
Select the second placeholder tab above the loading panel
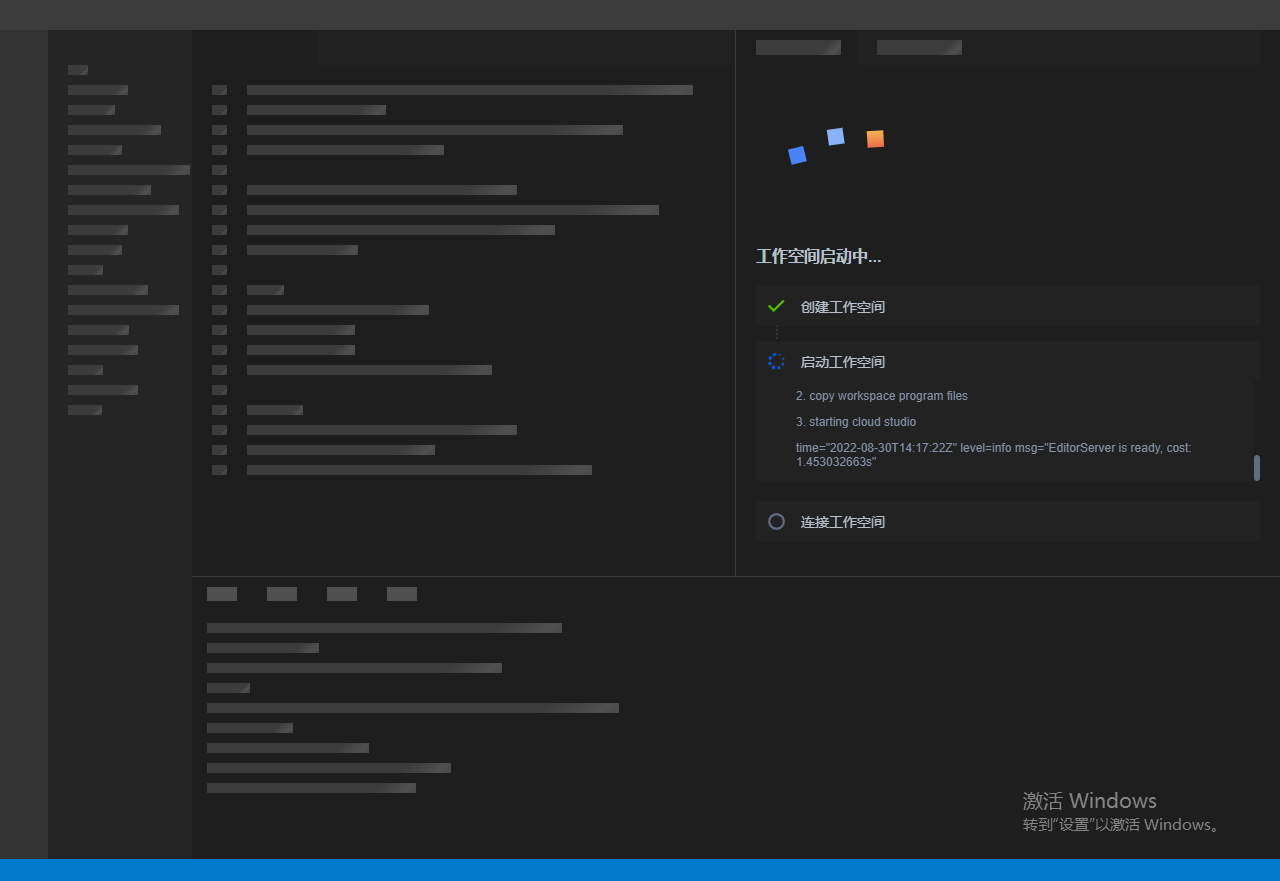pos(919,47)
